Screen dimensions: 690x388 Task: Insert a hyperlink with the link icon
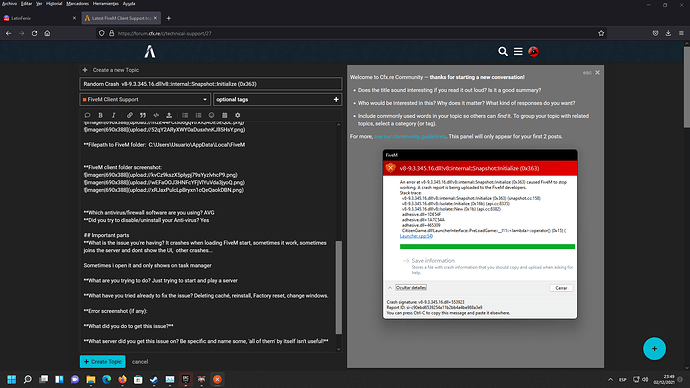pos(130,115)
